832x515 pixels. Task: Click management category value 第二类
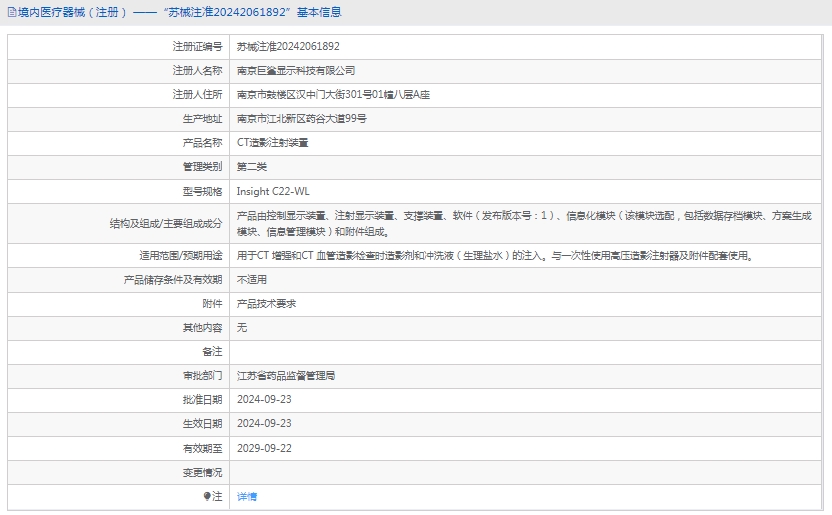pos(252,167)
